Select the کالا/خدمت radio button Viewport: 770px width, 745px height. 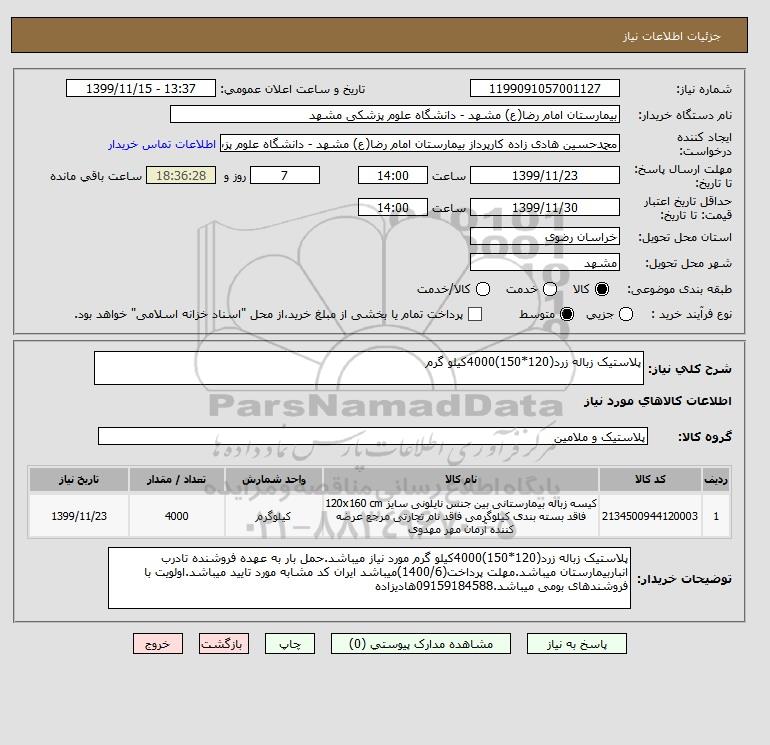click(483, 289)
